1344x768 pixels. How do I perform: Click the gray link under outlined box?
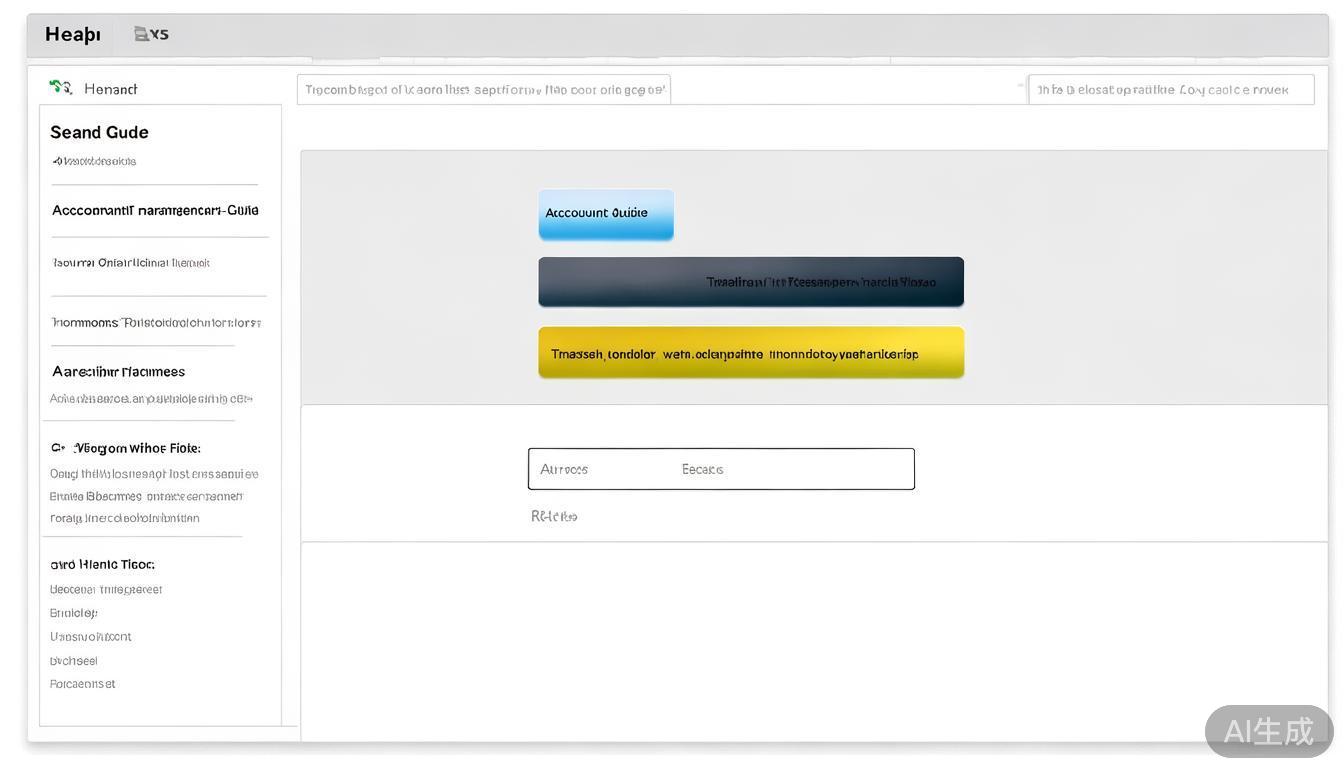(x=554, y=516)
